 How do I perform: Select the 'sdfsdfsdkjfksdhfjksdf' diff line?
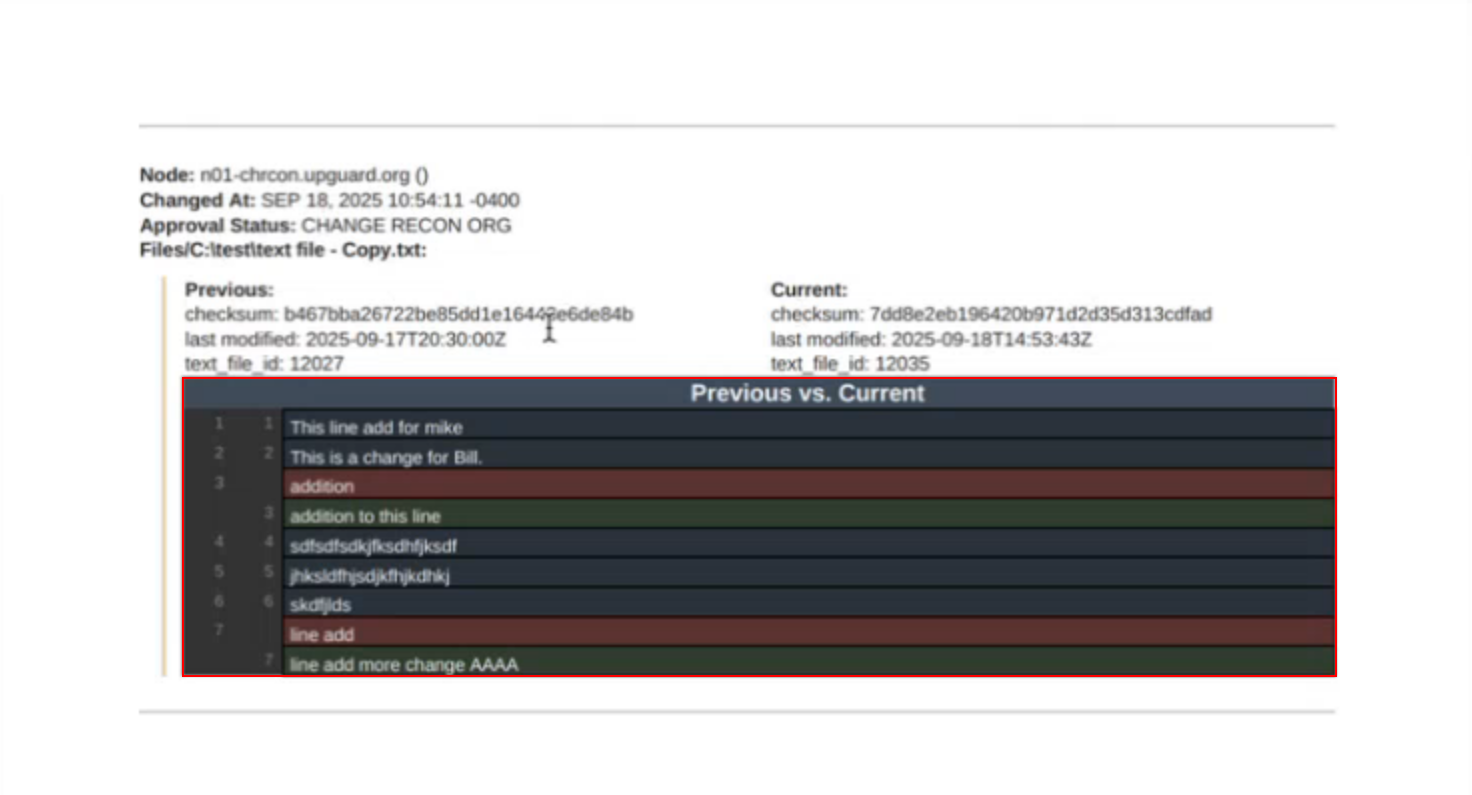tap(373, 546)
